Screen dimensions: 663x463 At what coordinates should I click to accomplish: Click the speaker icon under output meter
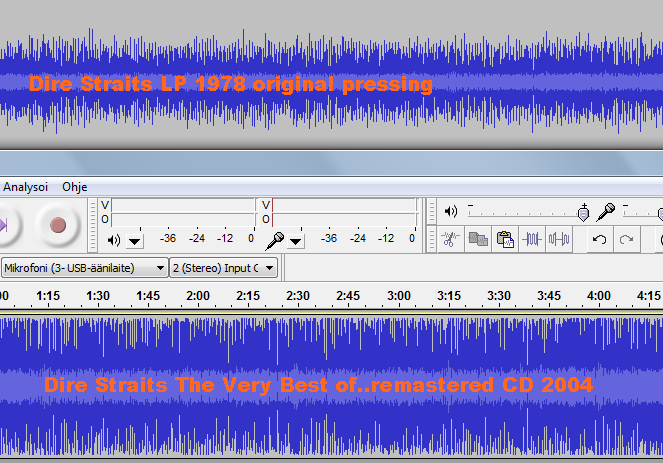pyautogui.click(x=114, y=241)
